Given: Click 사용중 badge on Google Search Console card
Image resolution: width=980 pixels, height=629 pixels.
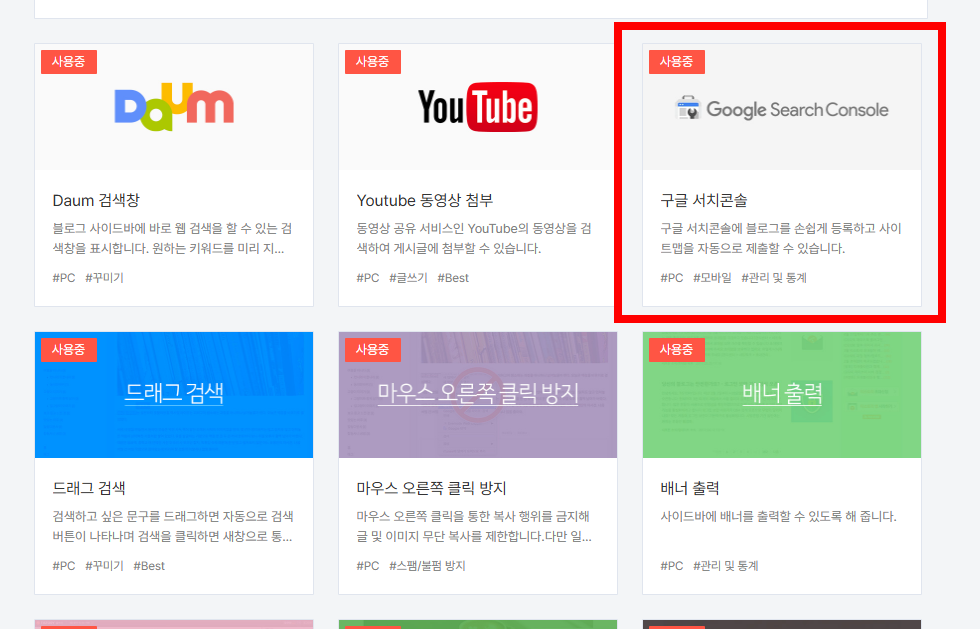Looking at the screenshot, I should coord(677,62).
